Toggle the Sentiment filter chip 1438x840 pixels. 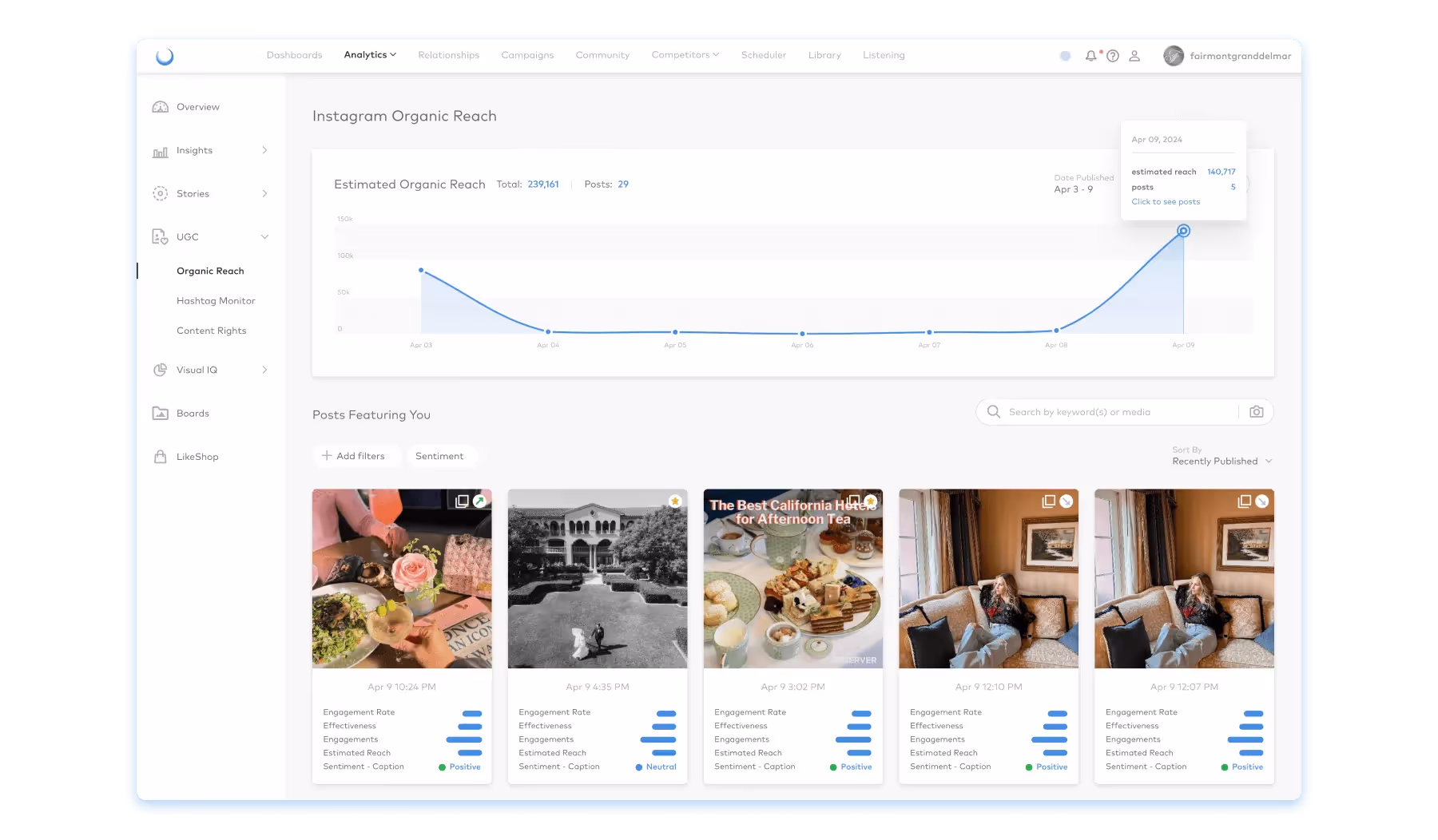point(440,456)
